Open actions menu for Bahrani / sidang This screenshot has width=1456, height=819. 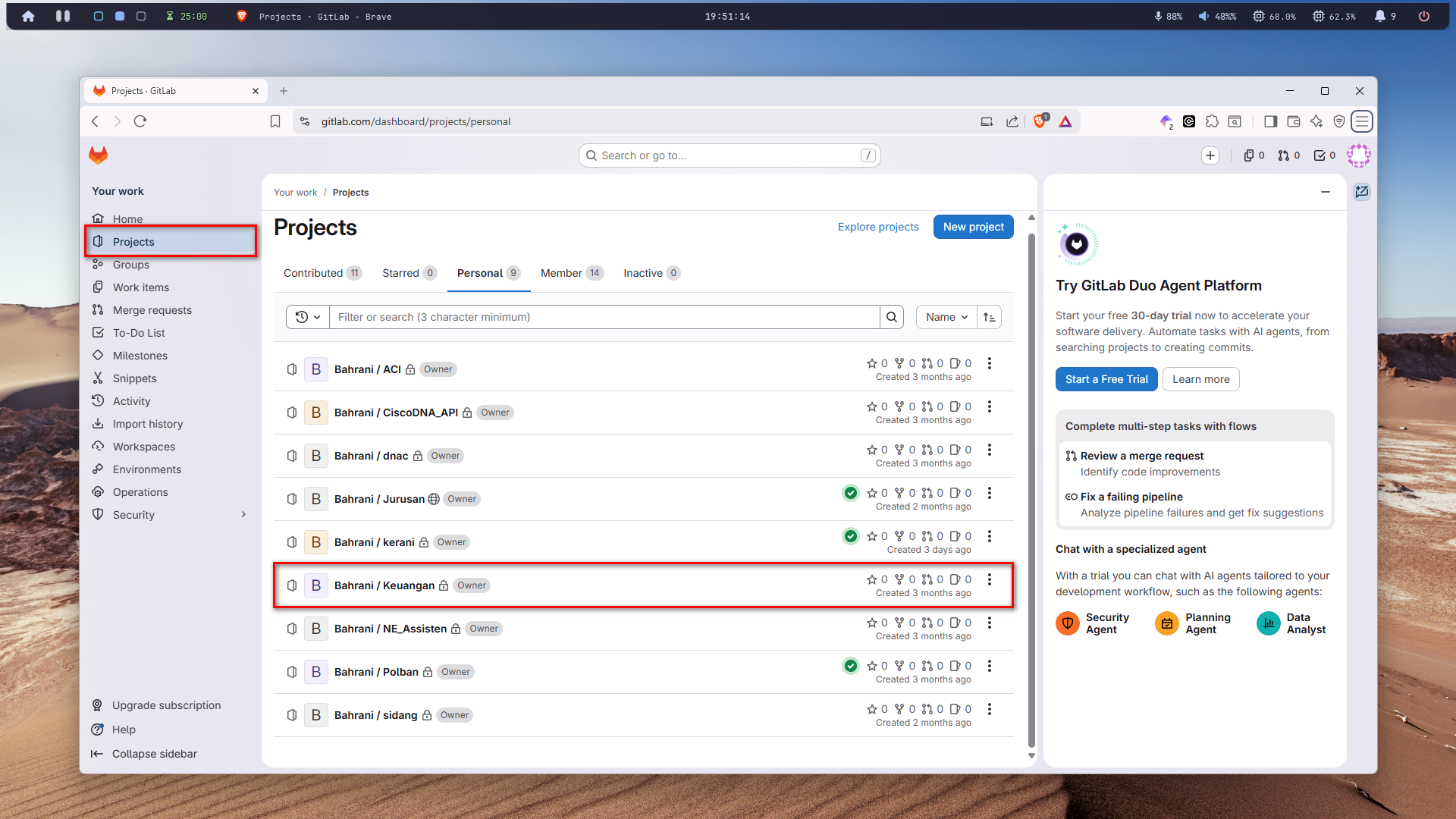[990, 709]
